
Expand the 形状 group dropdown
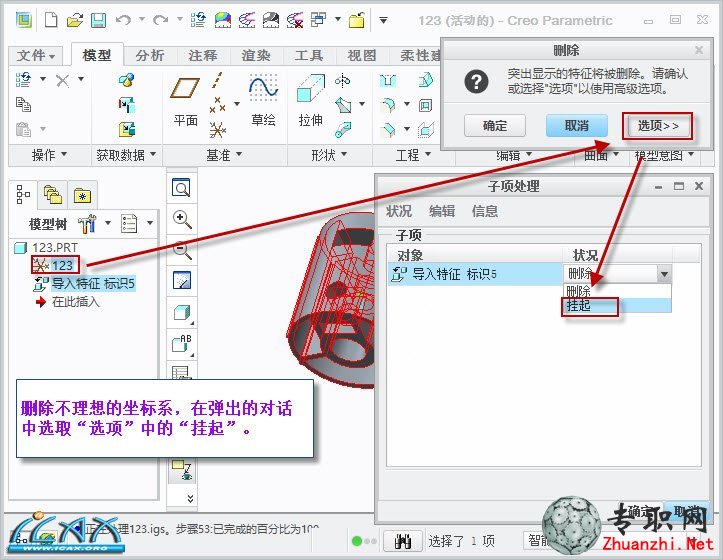[329, 155]
